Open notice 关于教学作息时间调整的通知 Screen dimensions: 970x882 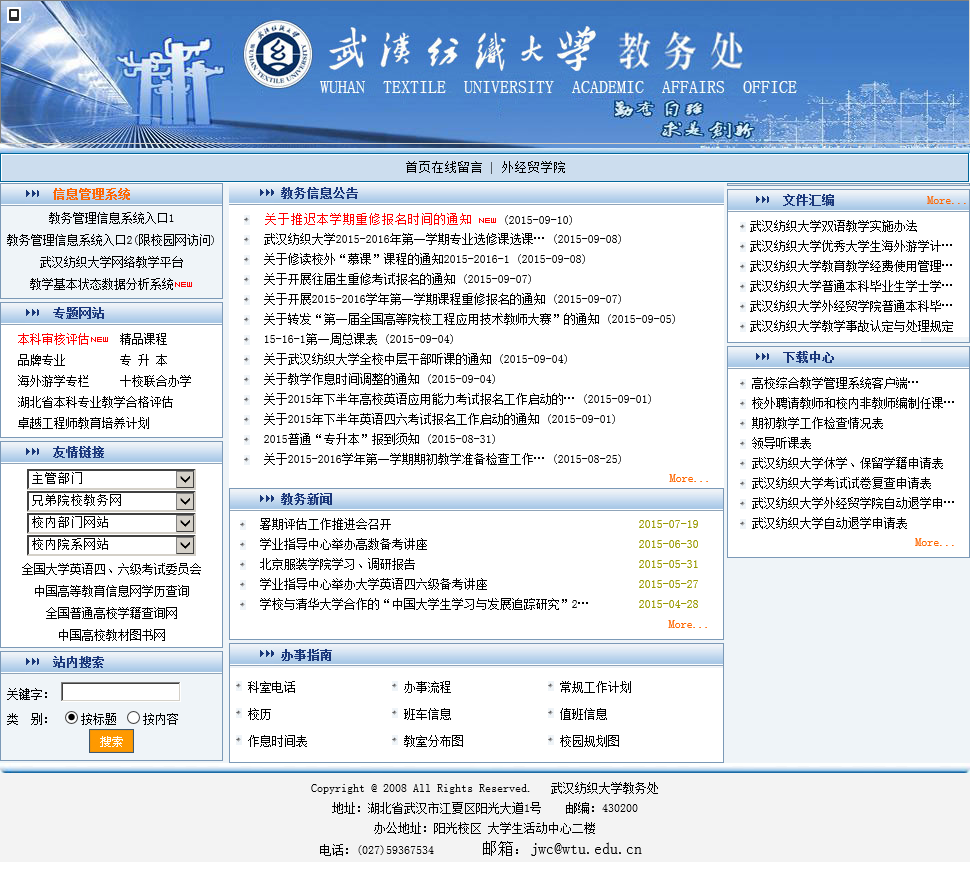[341, 379]
